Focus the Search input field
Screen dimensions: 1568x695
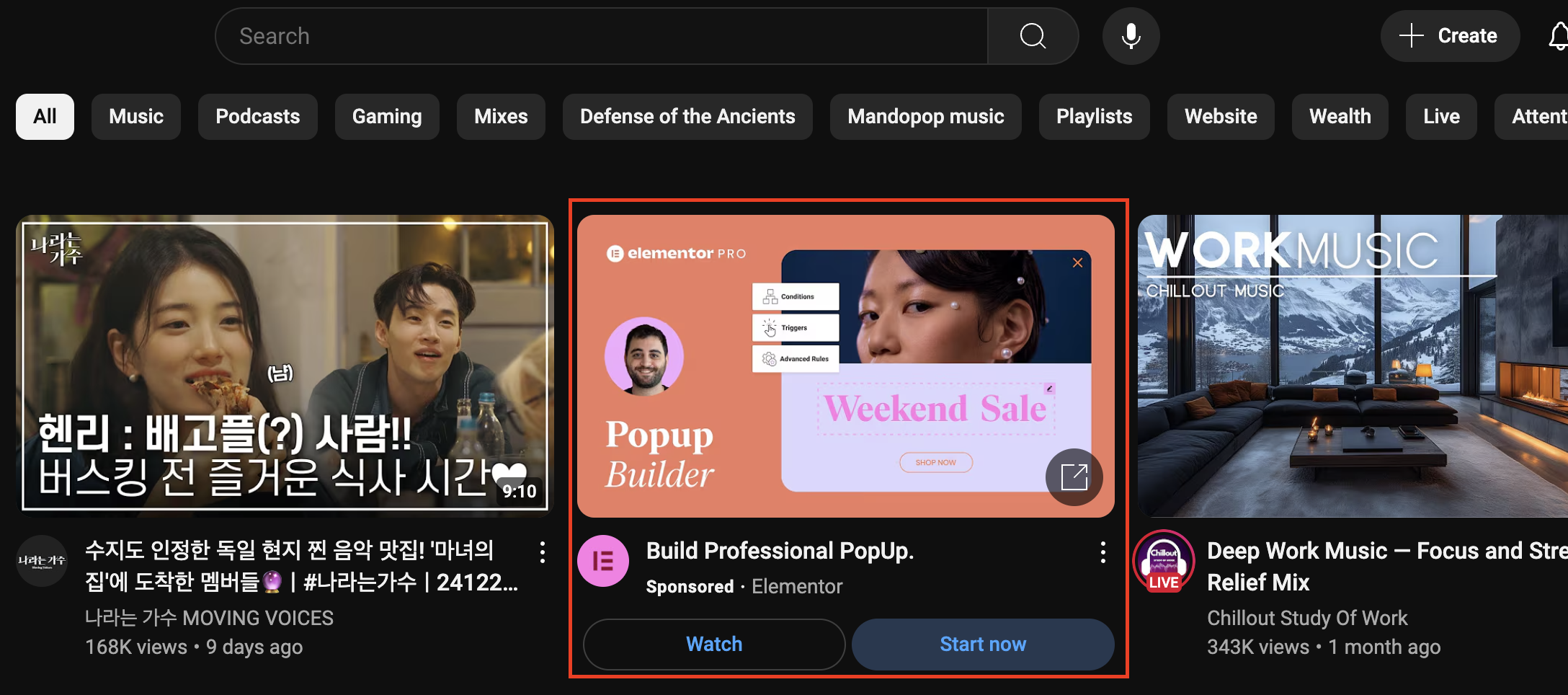coord(602,36)
